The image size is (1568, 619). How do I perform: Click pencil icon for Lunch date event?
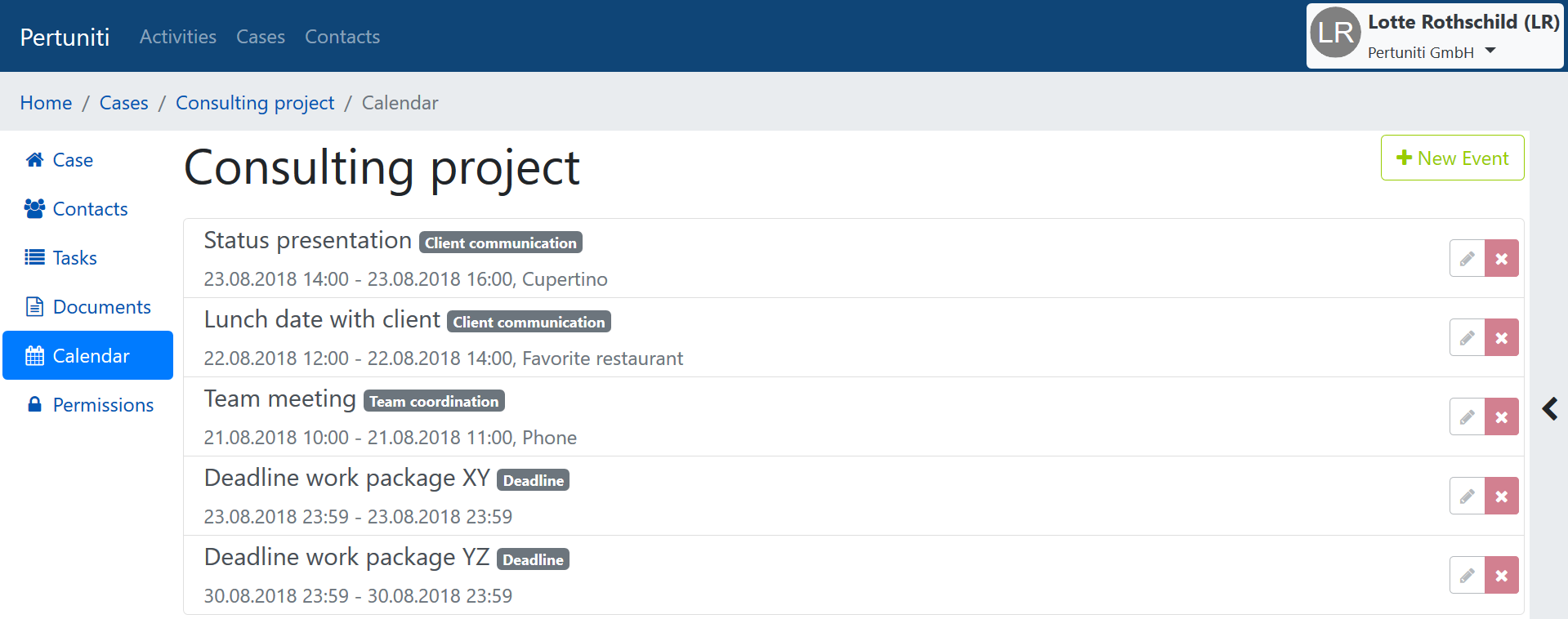coord(1467,338)
